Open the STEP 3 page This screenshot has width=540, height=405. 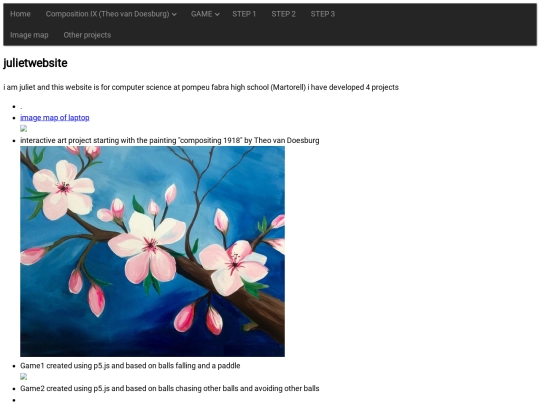click(x=323, y=14)
